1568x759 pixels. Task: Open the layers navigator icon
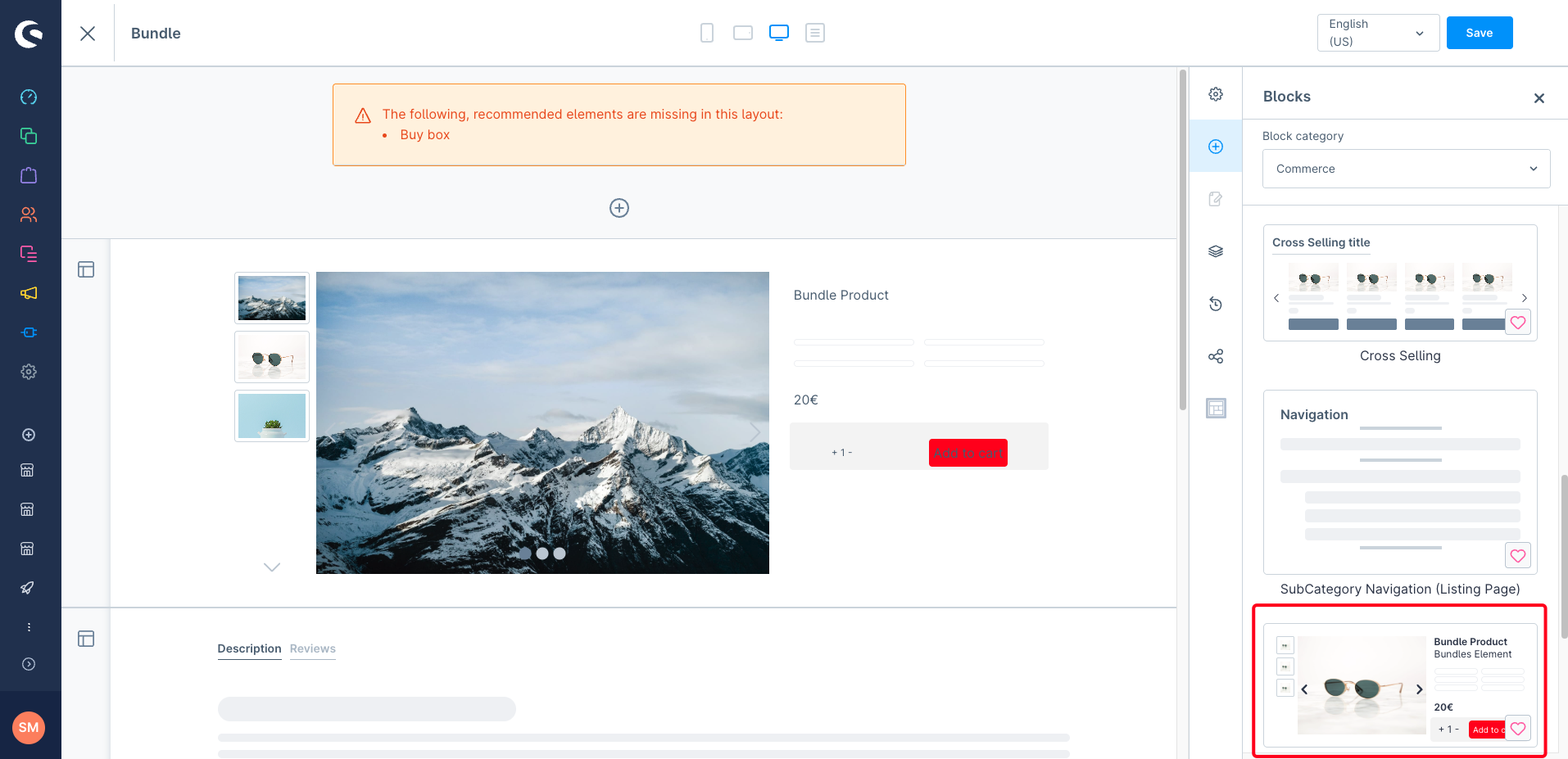[x=1216, y=251]
